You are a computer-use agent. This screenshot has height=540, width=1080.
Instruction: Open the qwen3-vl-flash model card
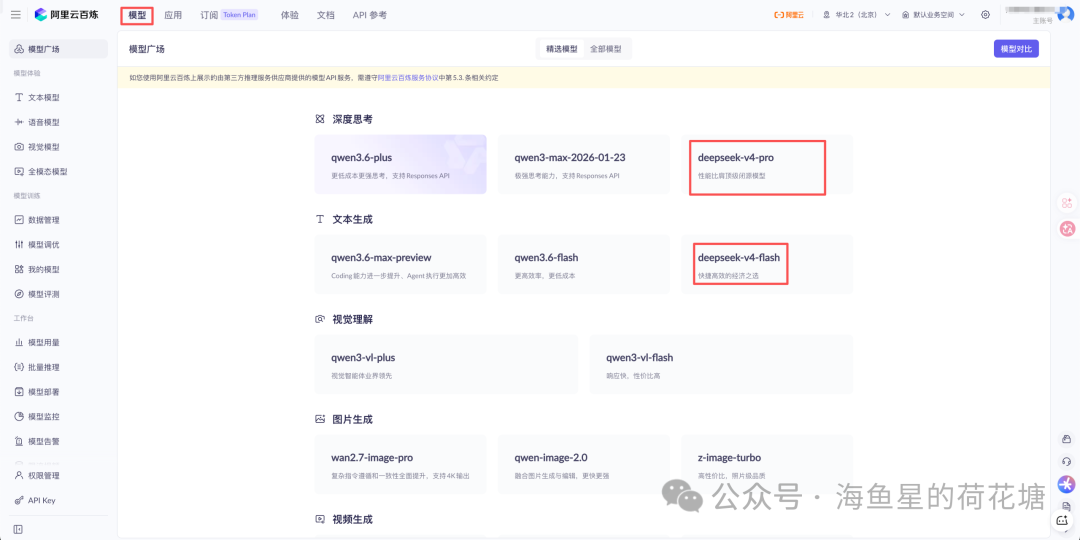point(721,364)
